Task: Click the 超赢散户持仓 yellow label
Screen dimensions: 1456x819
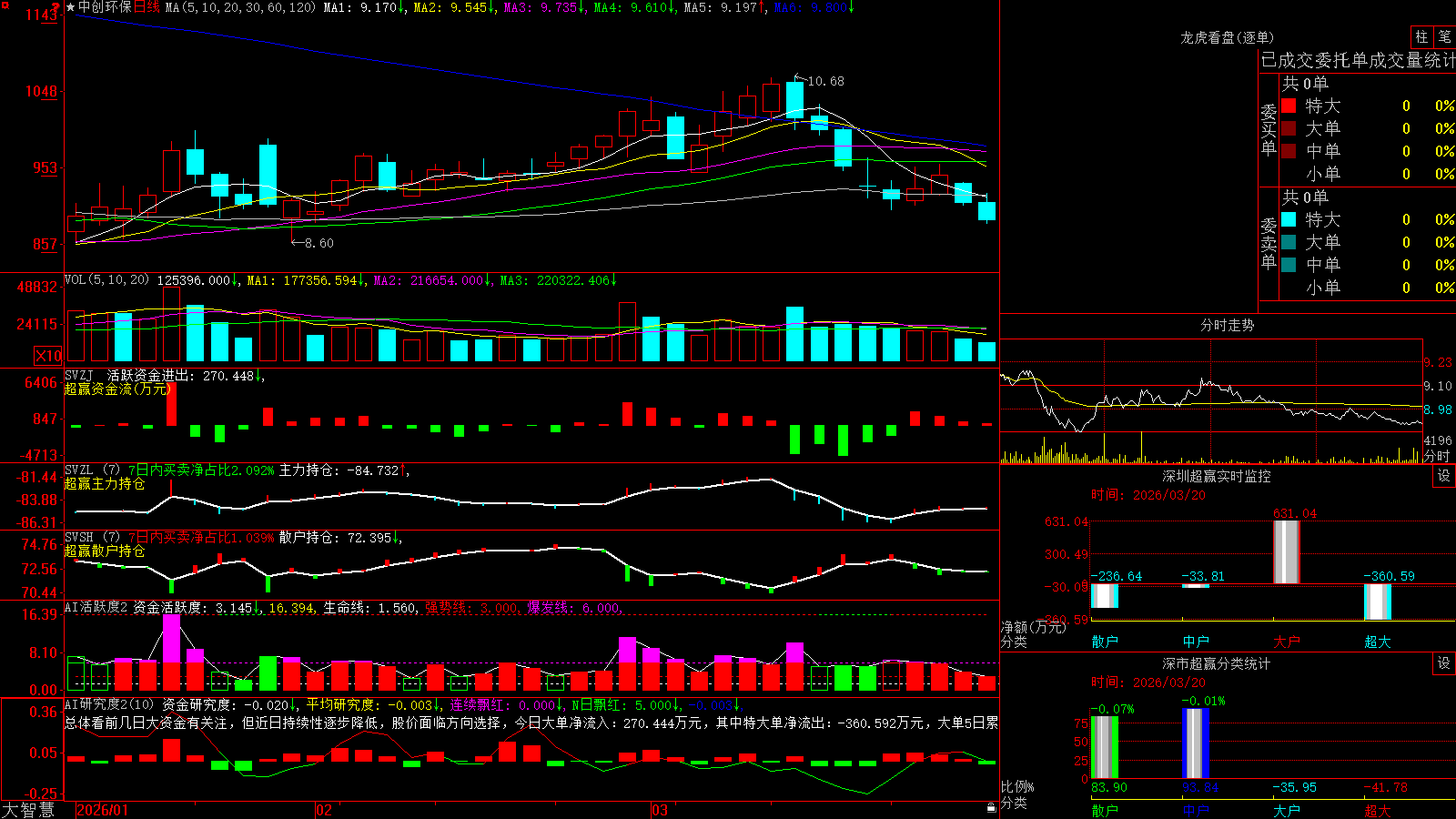Action: tap(105, 551)
